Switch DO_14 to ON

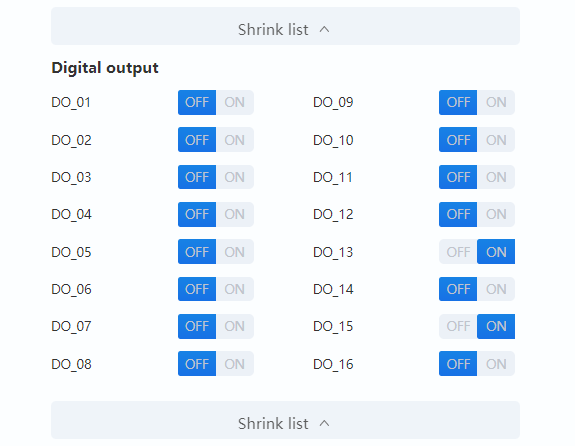coord(496,289)
